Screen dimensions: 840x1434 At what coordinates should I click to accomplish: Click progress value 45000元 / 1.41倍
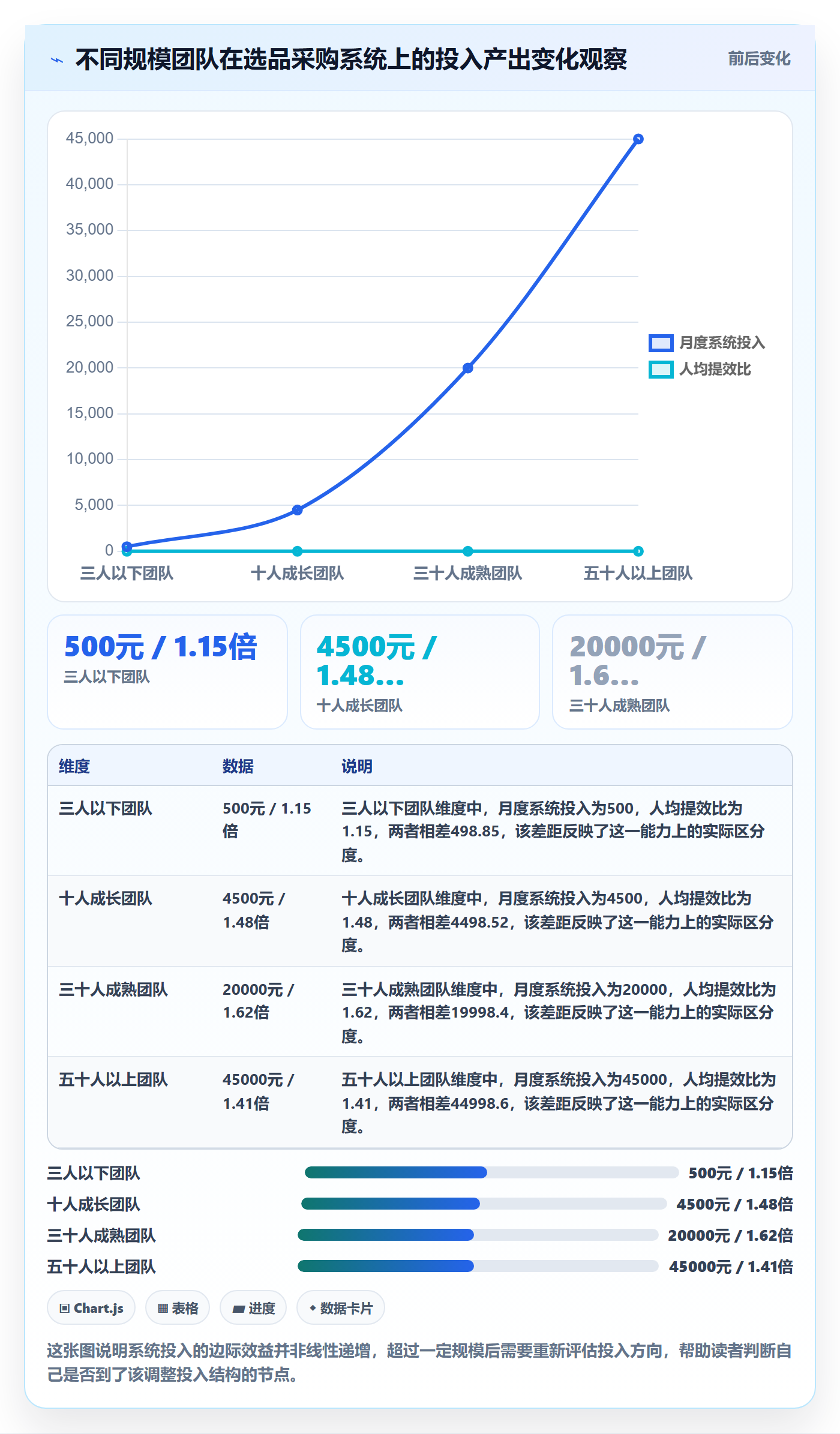[x=731, y=1267]
